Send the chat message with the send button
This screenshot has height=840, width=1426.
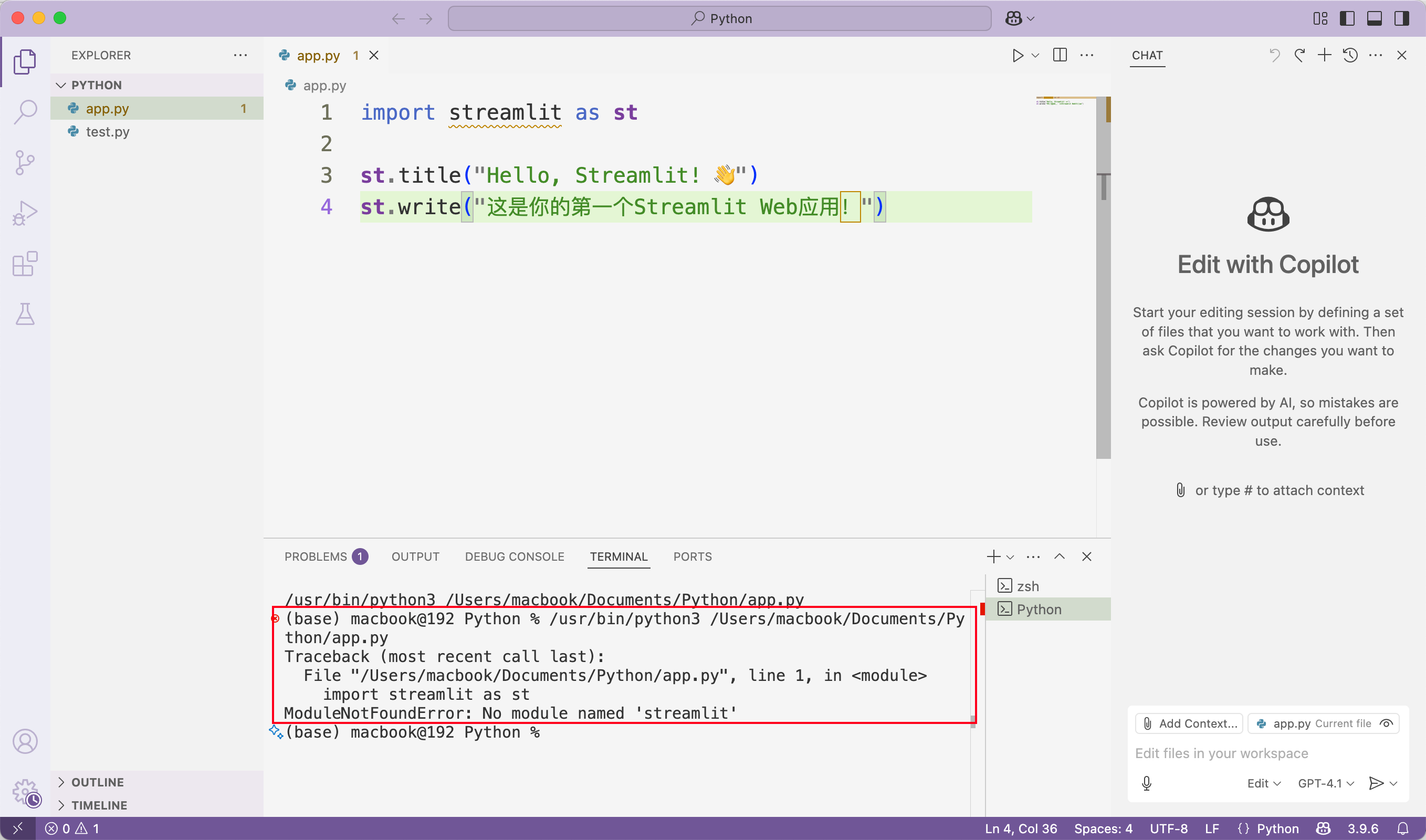tap(1378, 783)
